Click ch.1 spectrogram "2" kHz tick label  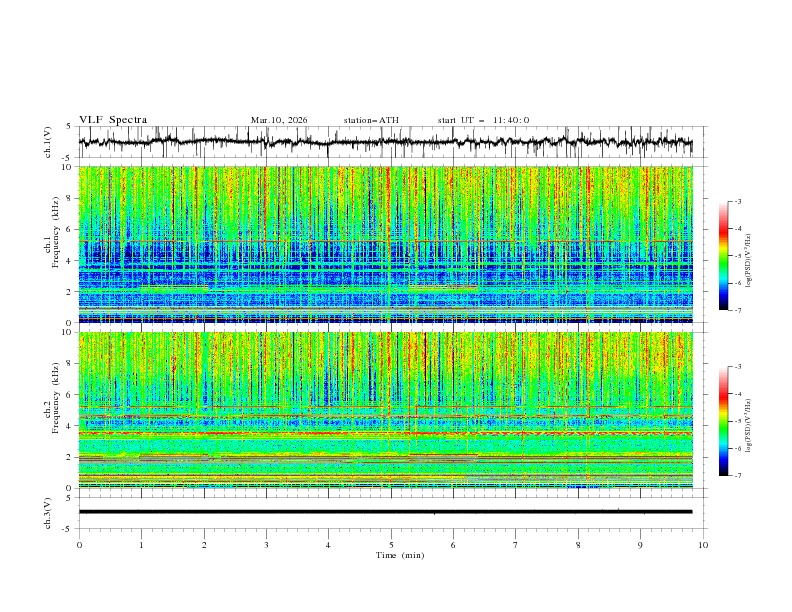pyautogui.click(x=70, y=291)
